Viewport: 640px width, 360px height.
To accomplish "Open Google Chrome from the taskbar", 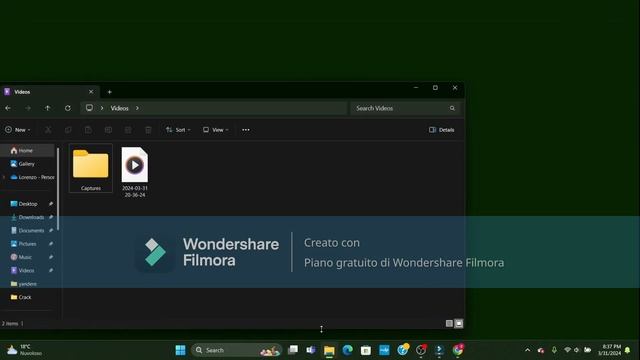I will pyautogui.click(x=458, y=350).
